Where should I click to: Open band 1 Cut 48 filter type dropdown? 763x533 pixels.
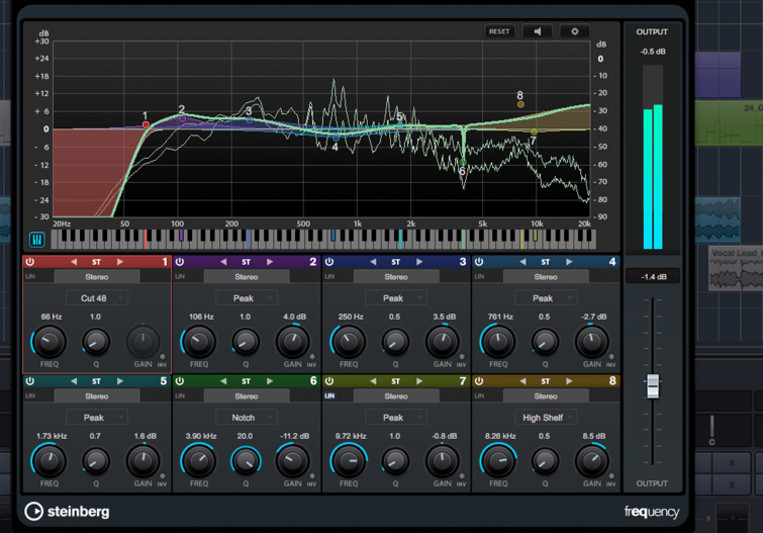click(x=97, y=298)
